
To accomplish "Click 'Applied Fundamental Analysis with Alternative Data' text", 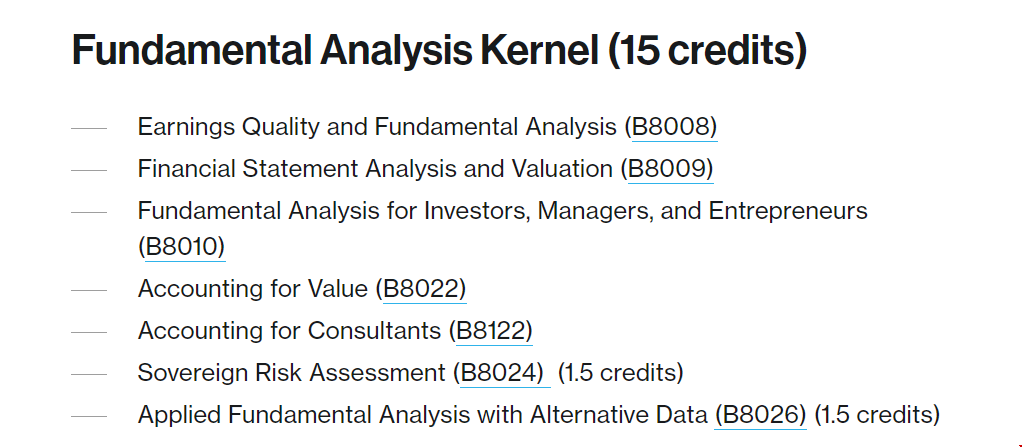I will [423, 414].
